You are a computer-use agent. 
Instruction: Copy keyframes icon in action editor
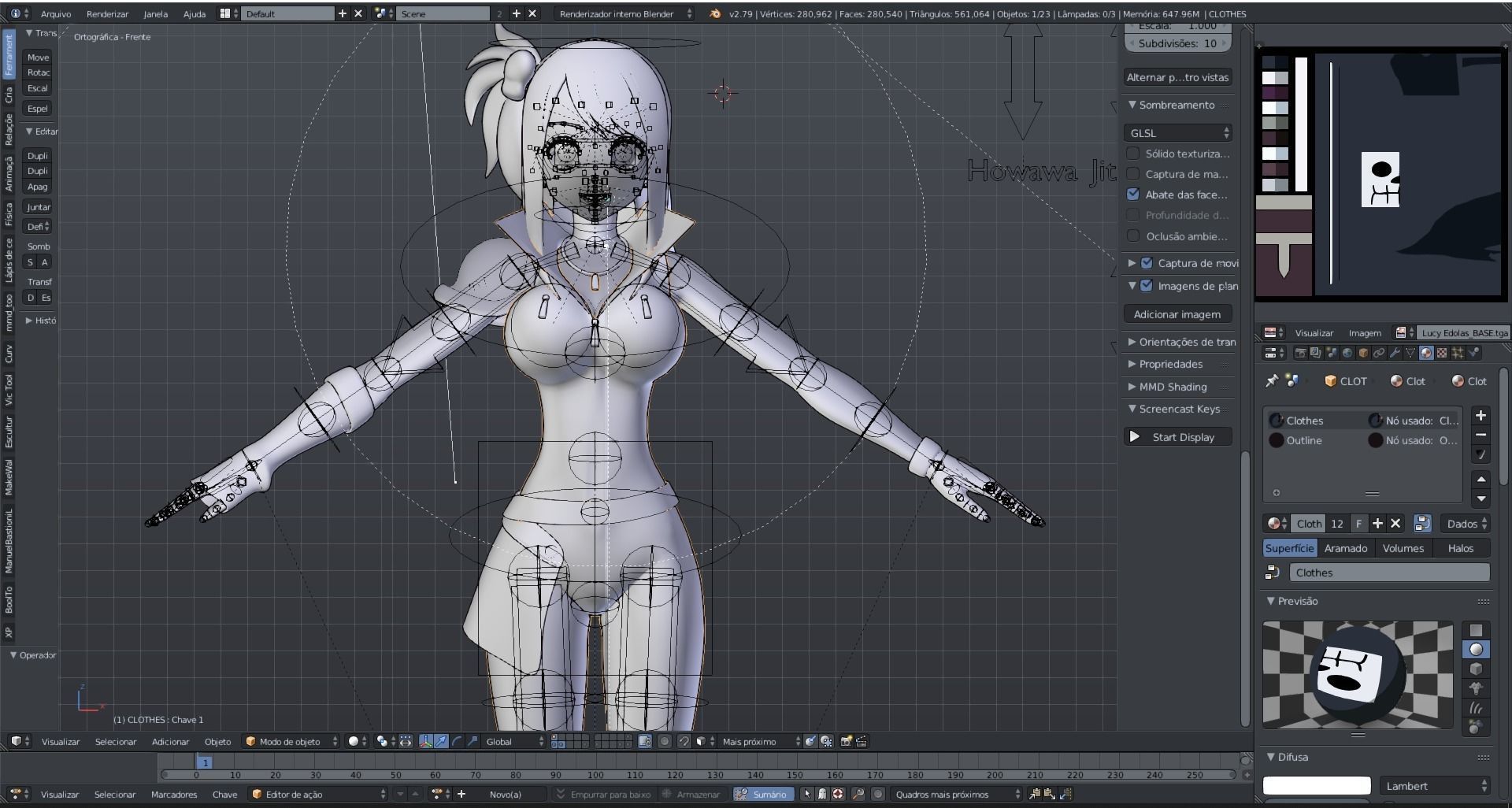point(1035,794)
